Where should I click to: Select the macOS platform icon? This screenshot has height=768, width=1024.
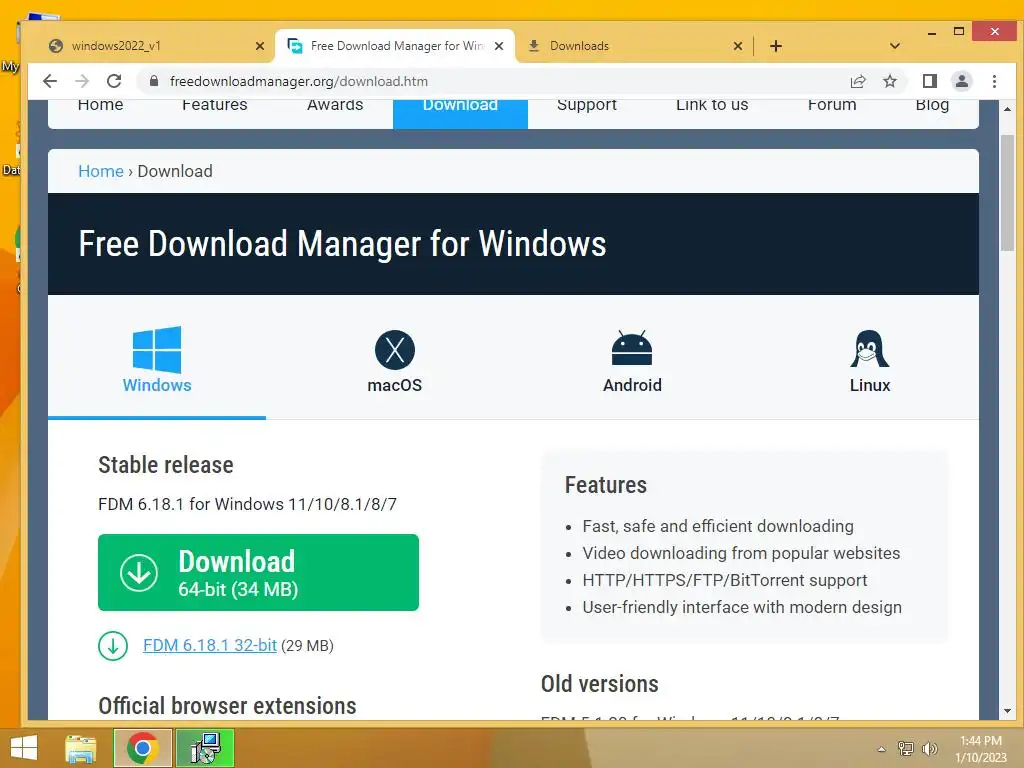(394, 349)
